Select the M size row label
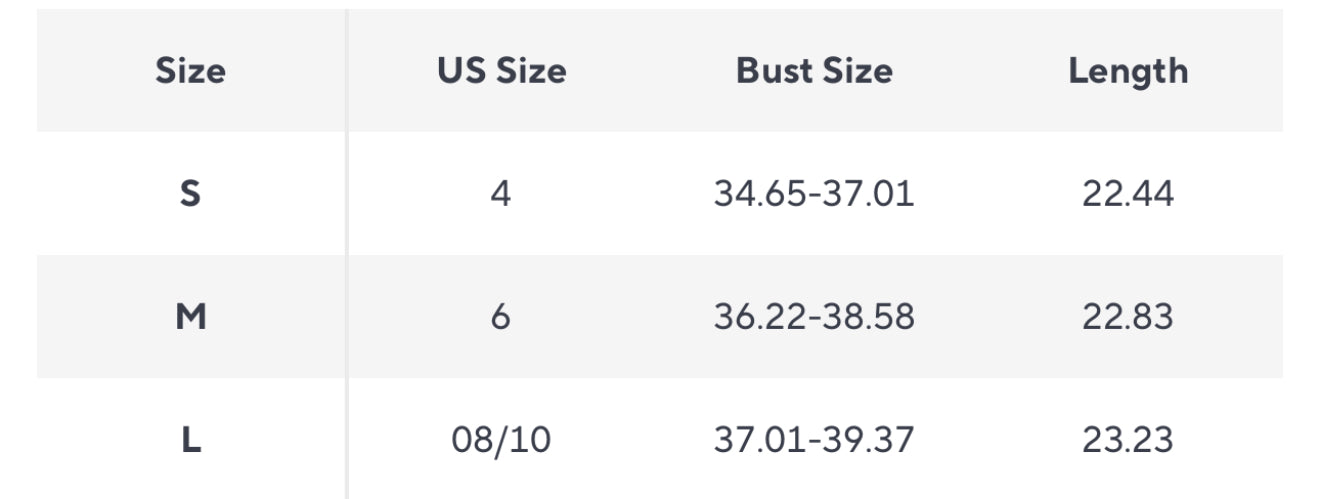Screen dimensions: 1320x499 tap(190, 317)
